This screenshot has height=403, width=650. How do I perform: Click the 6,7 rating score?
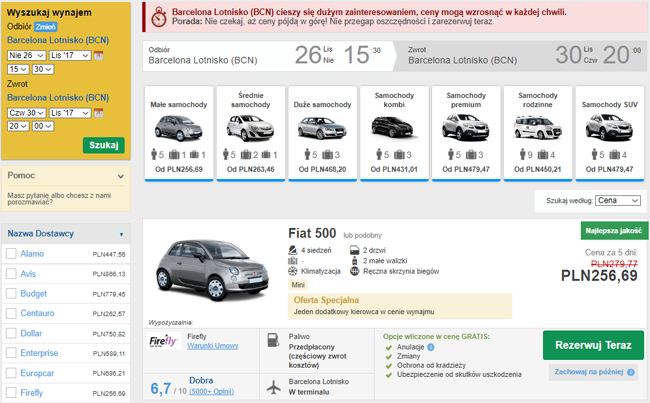click(161, 388)
